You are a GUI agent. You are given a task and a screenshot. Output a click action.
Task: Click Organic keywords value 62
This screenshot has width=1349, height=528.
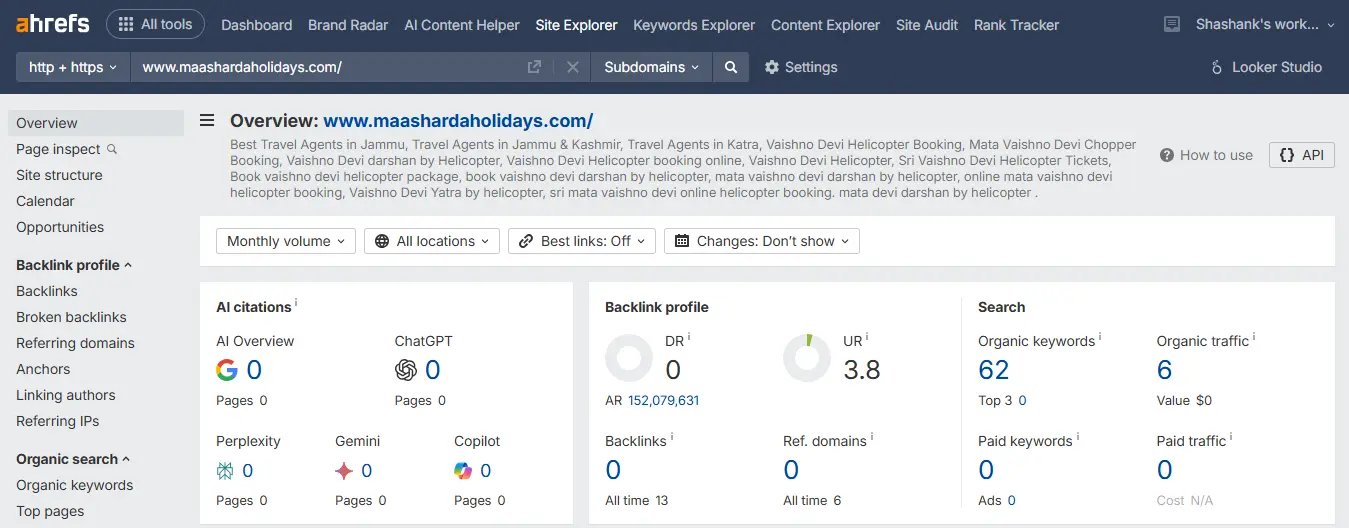click(x=994, y=370)
